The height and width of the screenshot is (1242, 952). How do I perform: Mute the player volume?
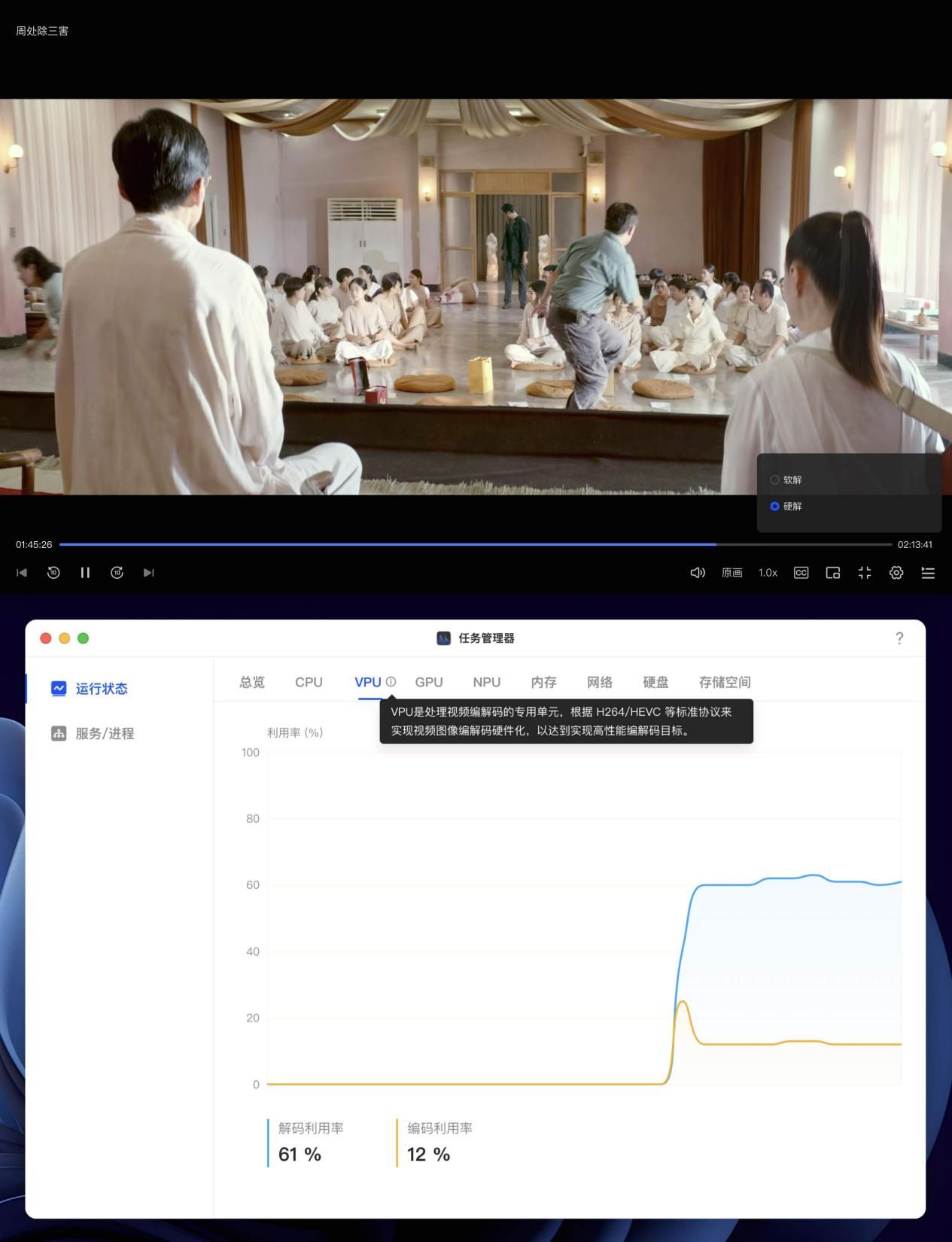pyautogui.click(x=698, y=573)
